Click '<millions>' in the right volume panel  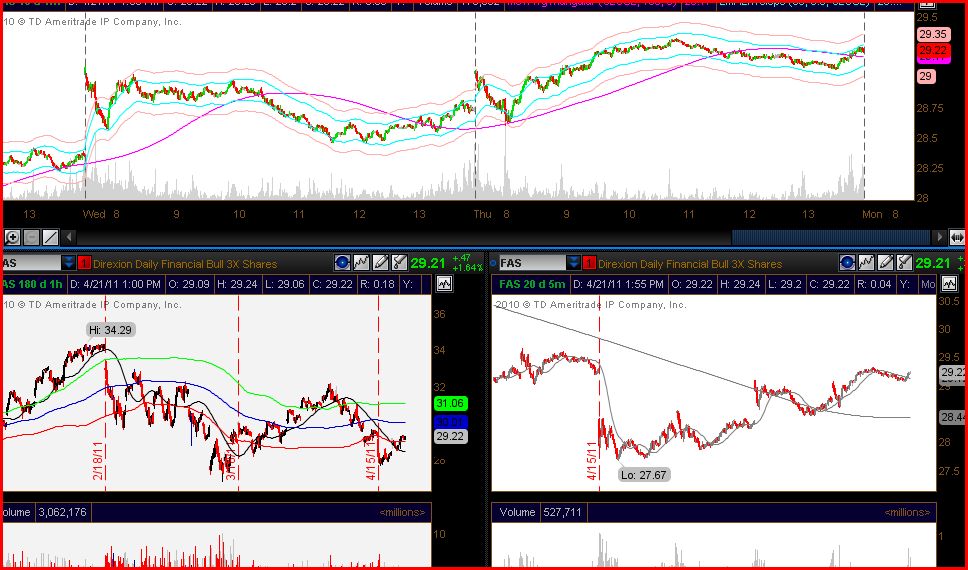[x=907, y=513]
